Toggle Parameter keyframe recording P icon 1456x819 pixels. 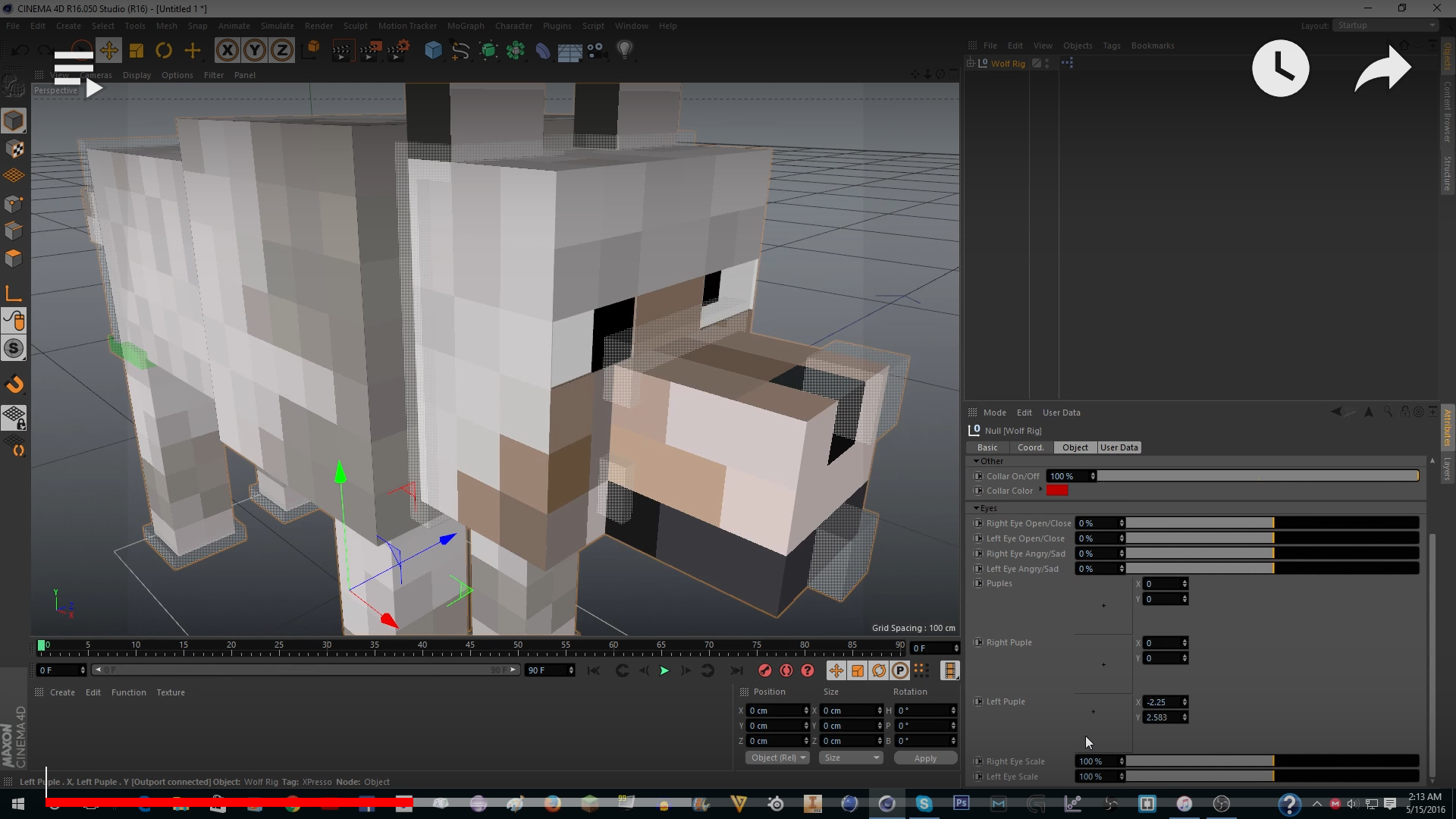(x=899, y=670)
